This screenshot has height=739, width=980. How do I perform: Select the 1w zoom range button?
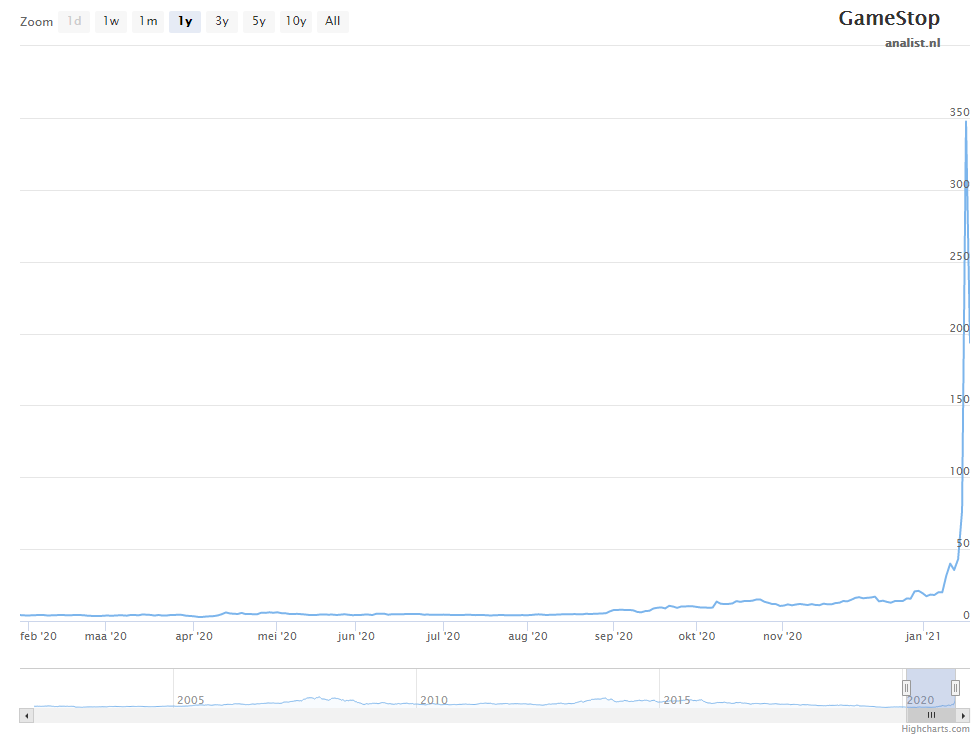pyautogui.click(x=111, y=21)
